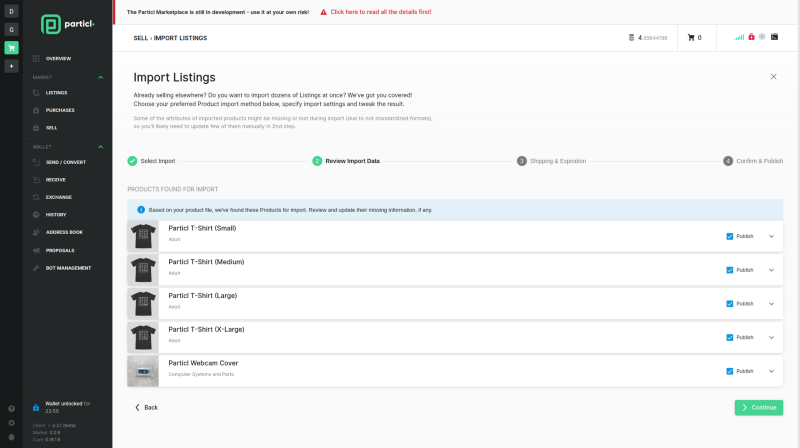Go to Shipping & Expiration step
The width and height of the screenshot is (800, 448).
(552, 161)
